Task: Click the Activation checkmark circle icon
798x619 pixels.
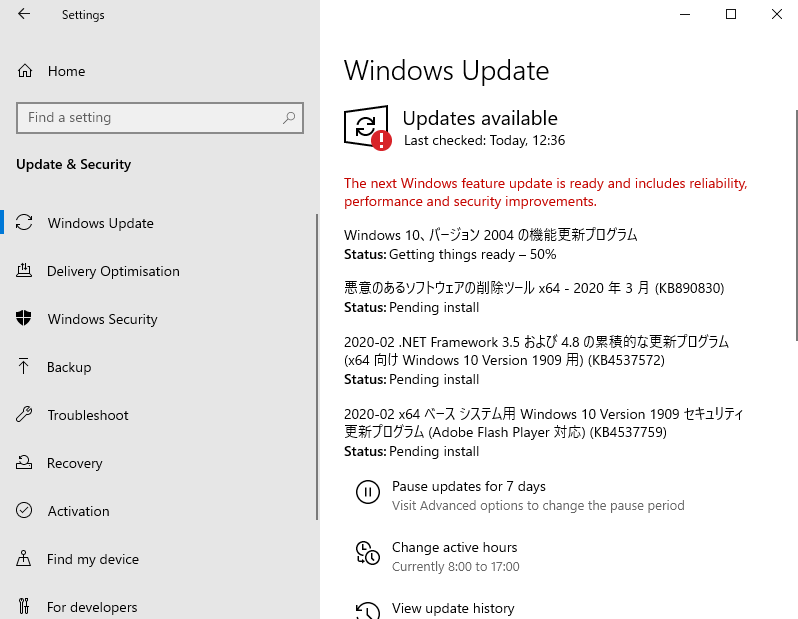Action: coord(24,510)
